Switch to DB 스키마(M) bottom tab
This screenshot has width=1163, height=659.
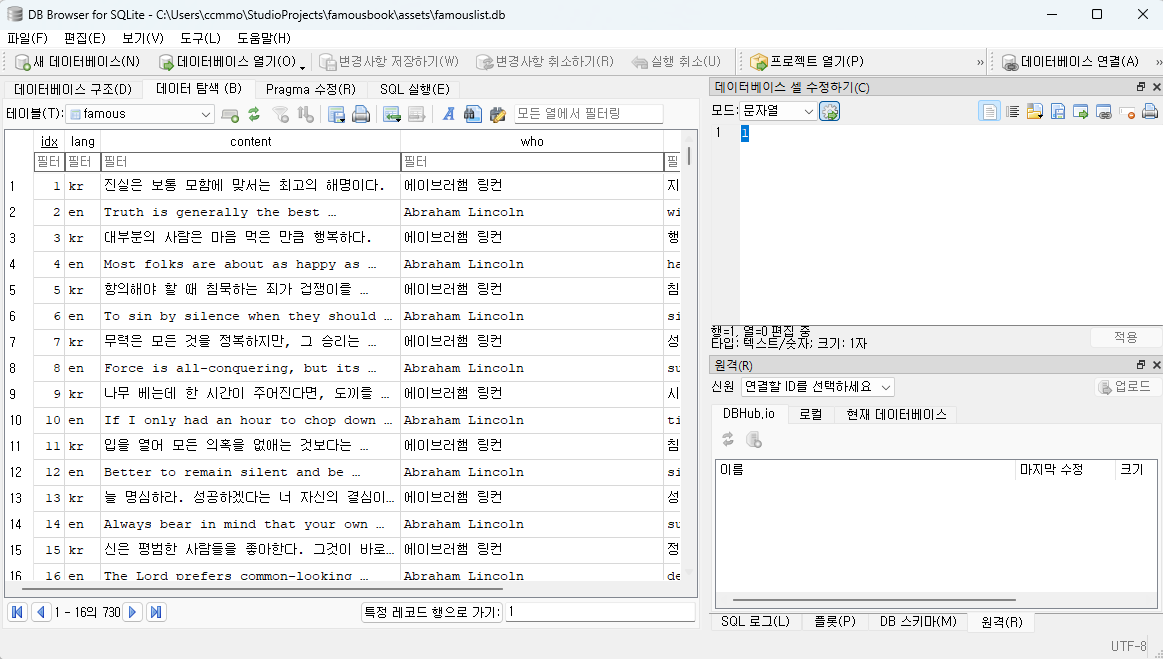tap(918, 622)
